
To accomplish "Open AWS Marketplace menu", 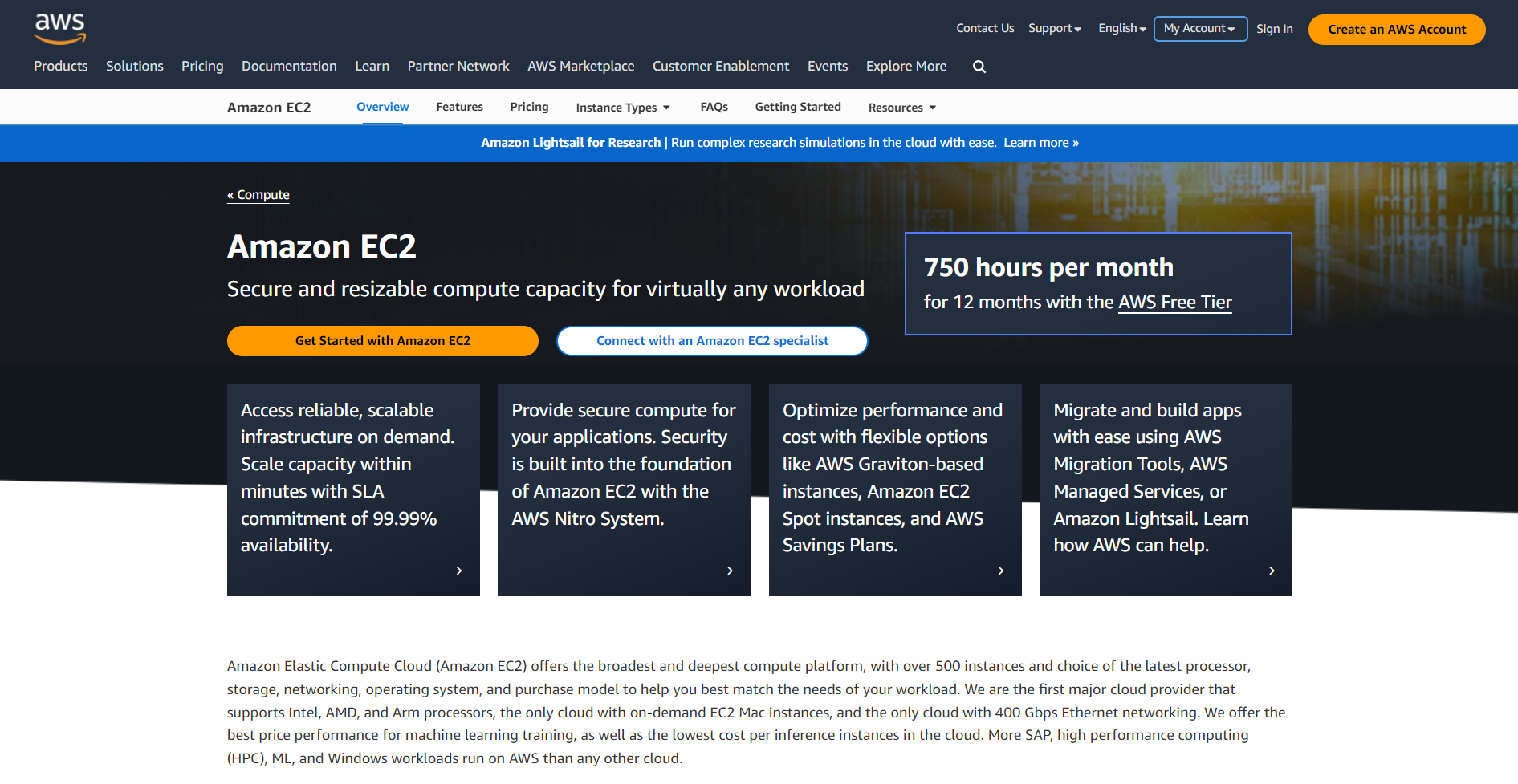I will [x=581, y=66].
